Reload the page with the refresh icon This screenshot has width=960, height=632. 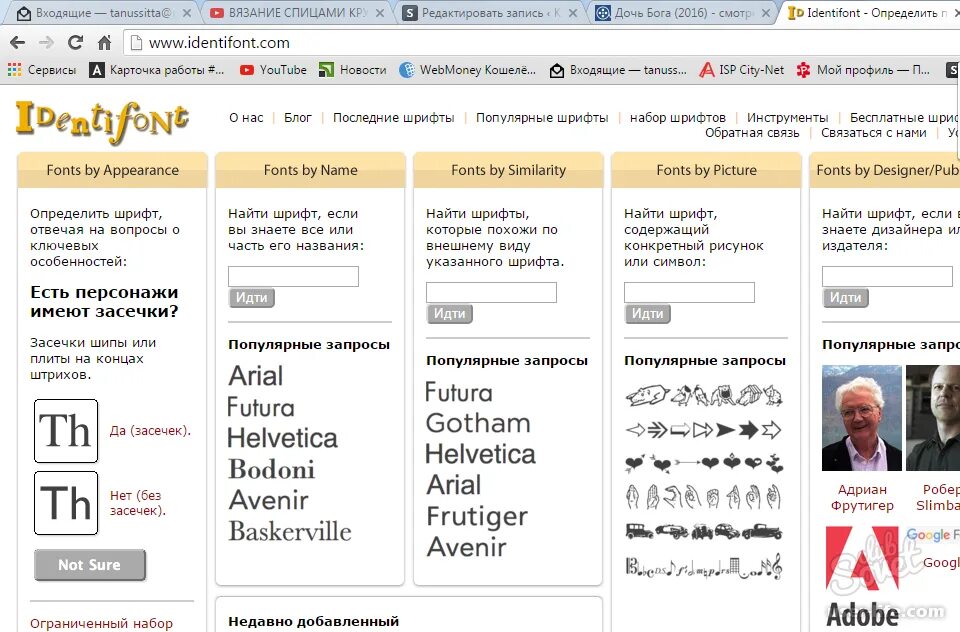click(x=75, y=42)
